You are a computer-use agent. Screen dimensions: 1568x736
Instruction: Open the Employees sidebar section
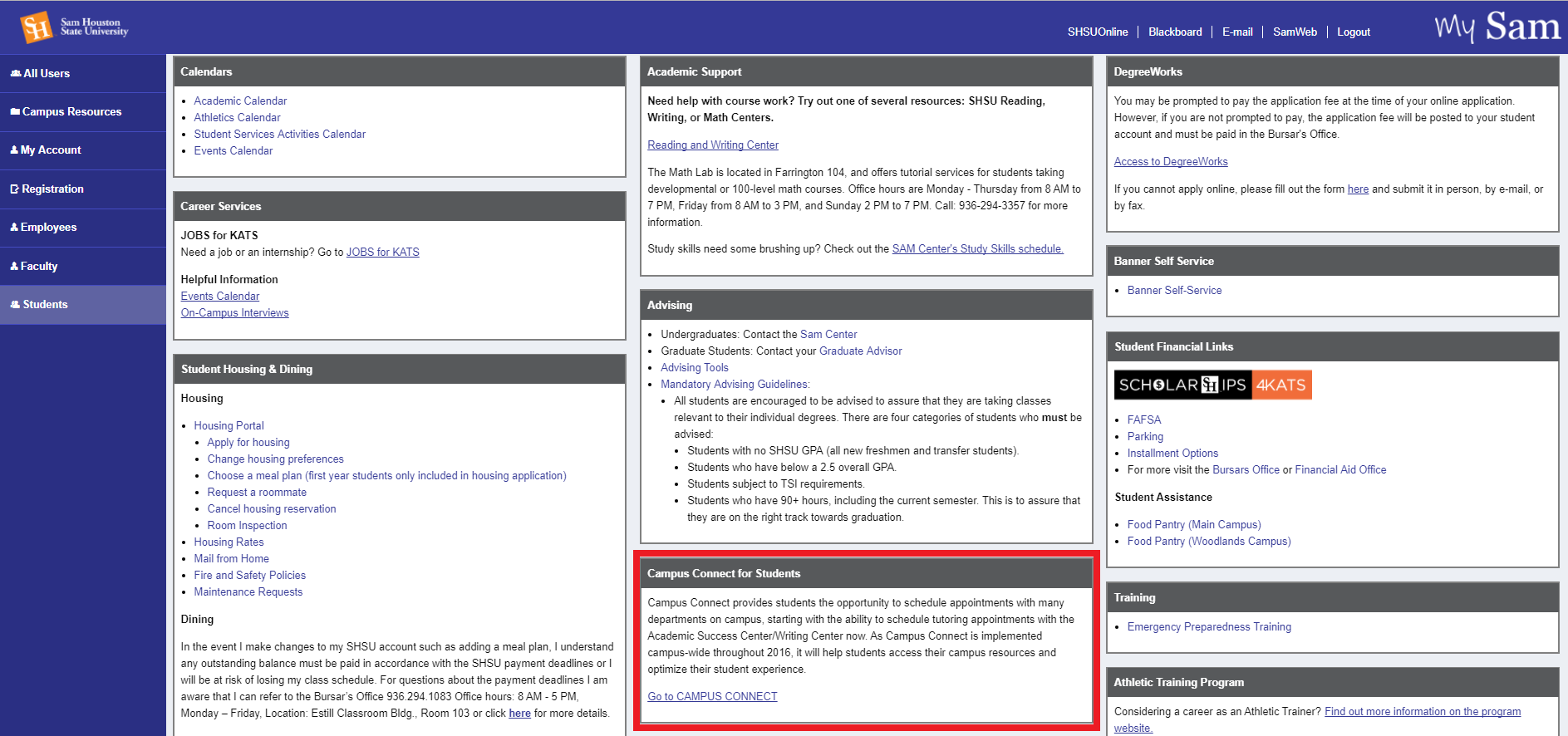47,228
